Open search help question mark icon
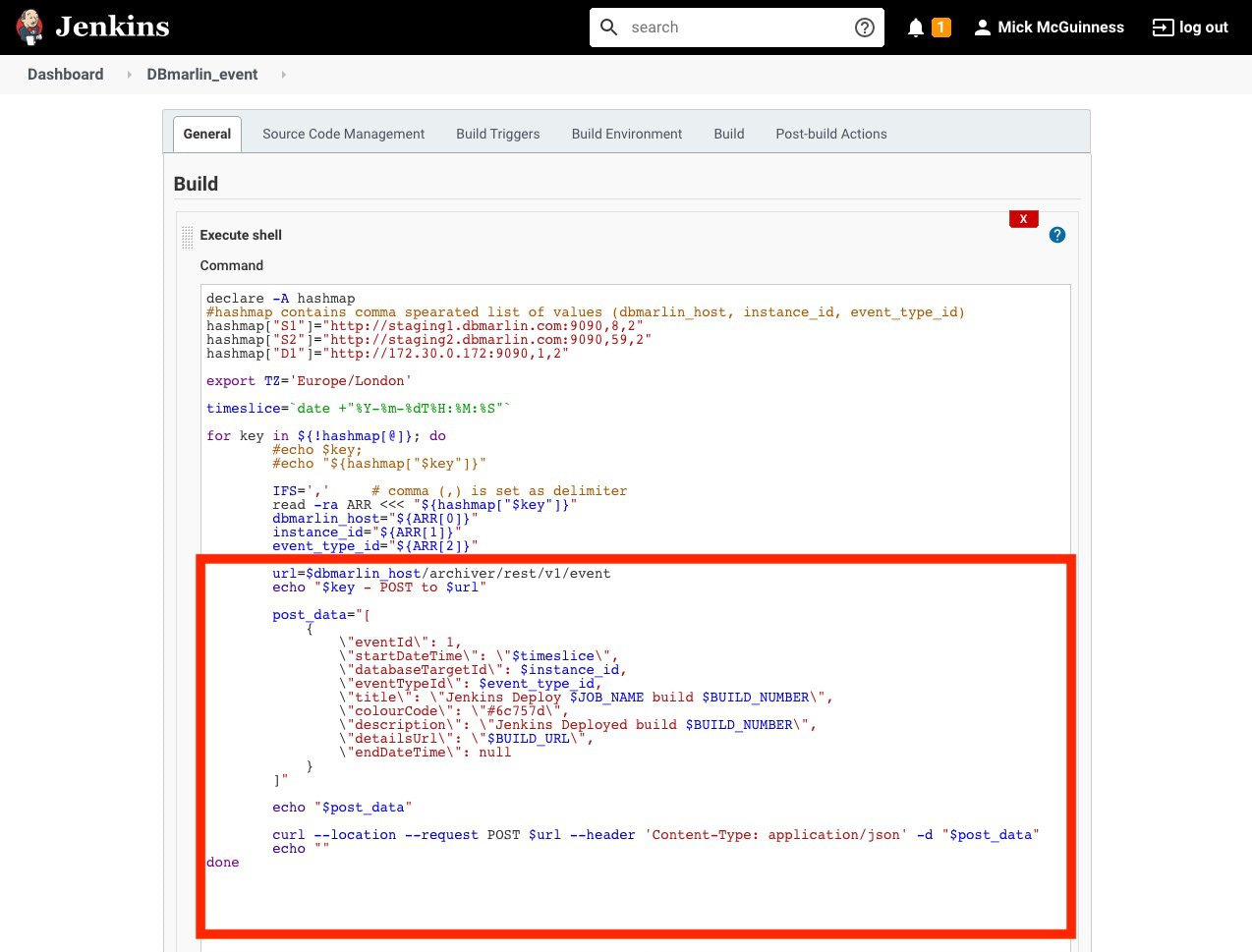The image size is (1252, 952). 865,28
